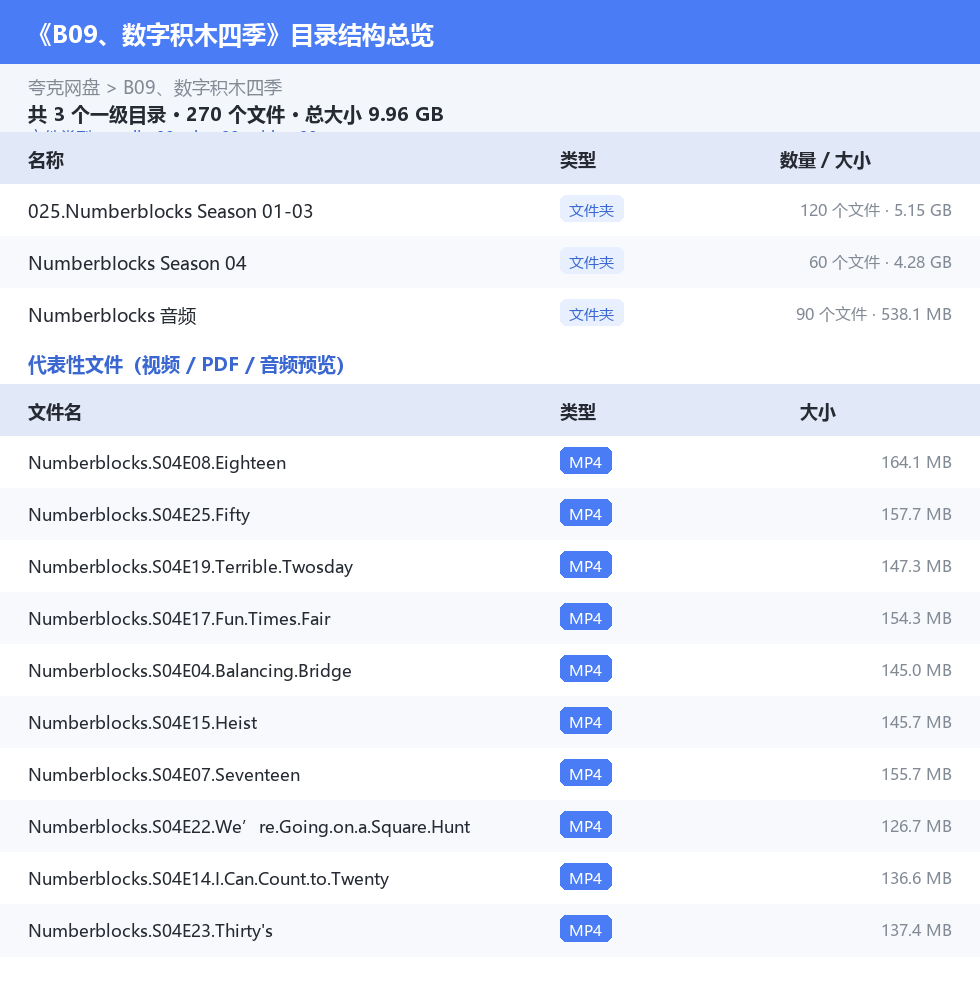This screenshot has width=980, height=988.
Task: Click 类型 header above the MP4 badges
Action: click(x=578, y=412)
